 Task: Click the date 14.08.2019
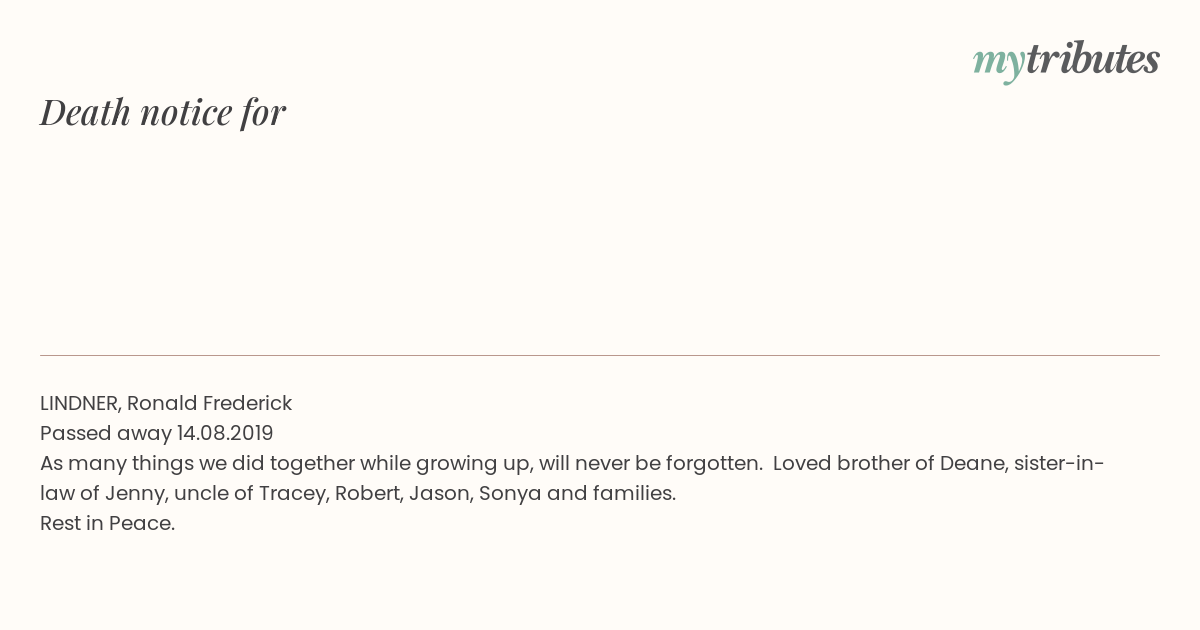[x=225, y=433]
